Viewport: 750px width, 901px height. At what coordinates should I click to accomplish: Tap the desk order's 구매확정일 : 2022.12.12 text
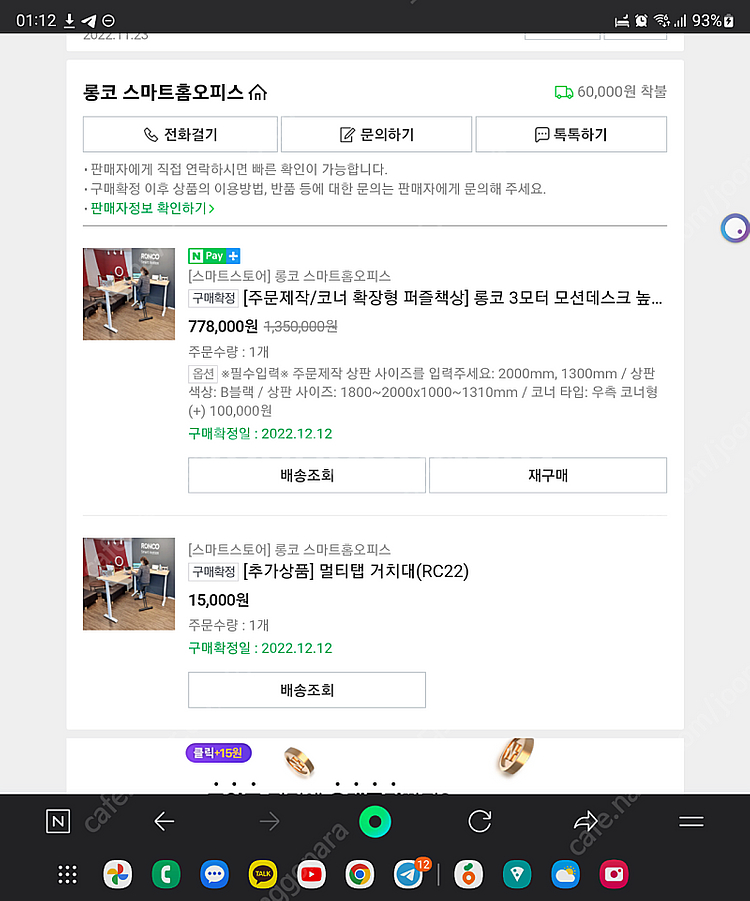tap(260, 433)
